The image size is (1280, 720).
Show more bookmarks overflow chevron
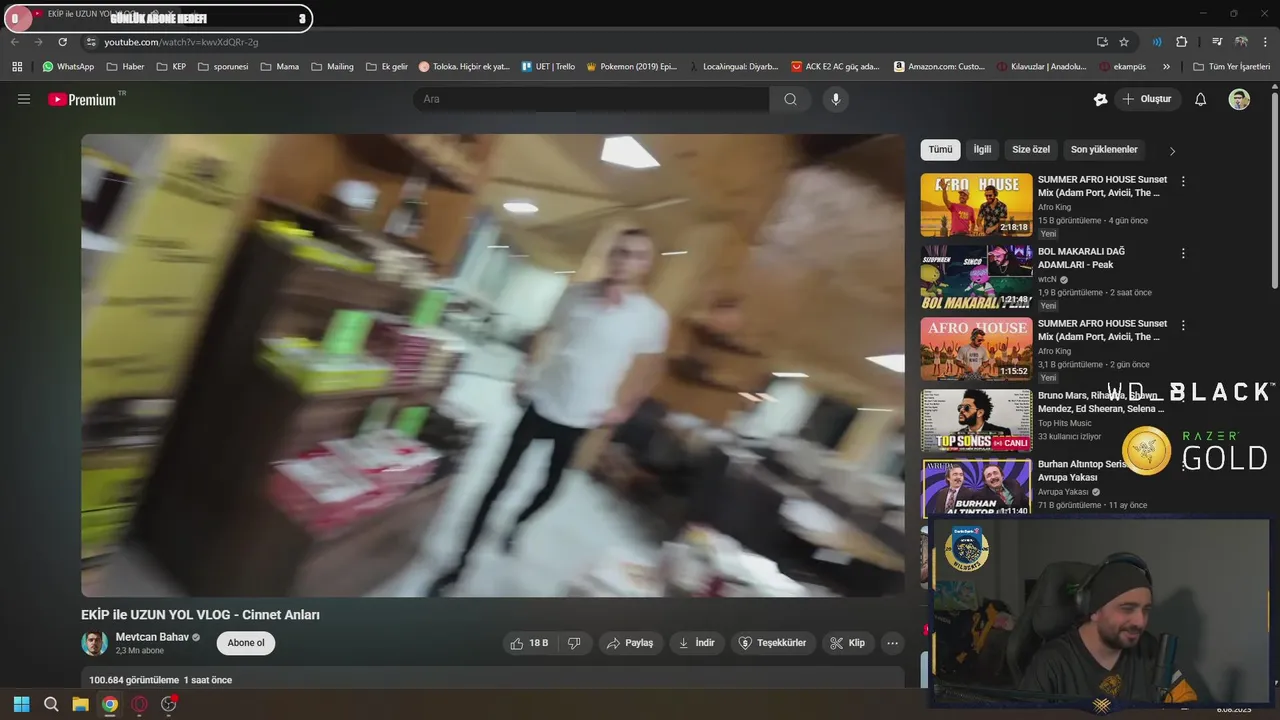tap(1166, 67)
